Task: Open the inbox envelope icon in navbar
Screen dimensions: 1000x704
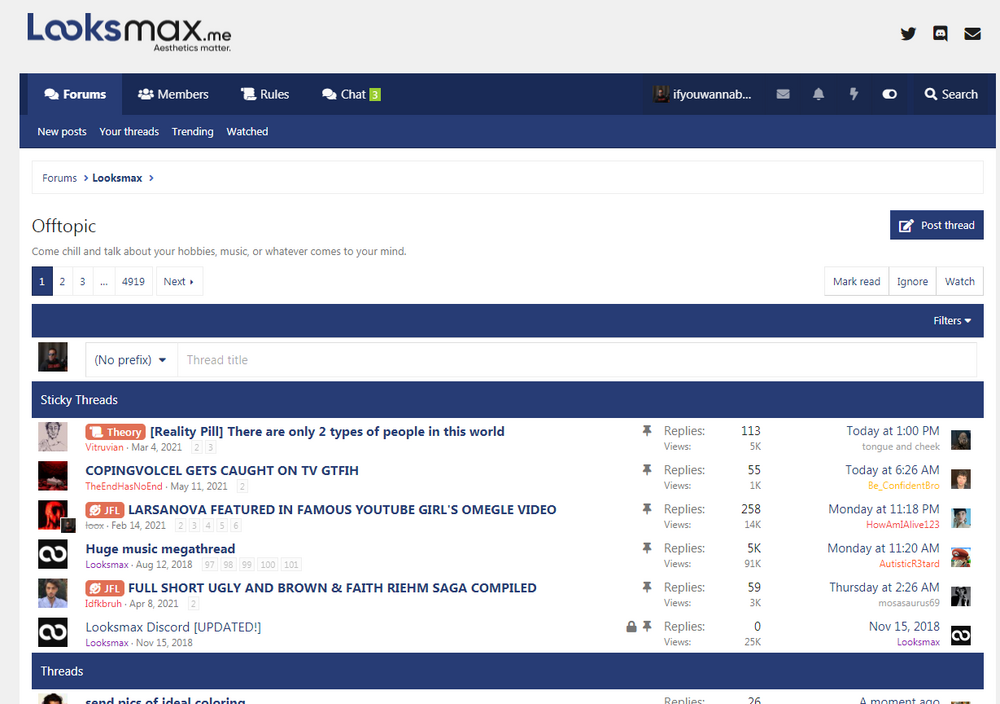Action: (783, 94)
